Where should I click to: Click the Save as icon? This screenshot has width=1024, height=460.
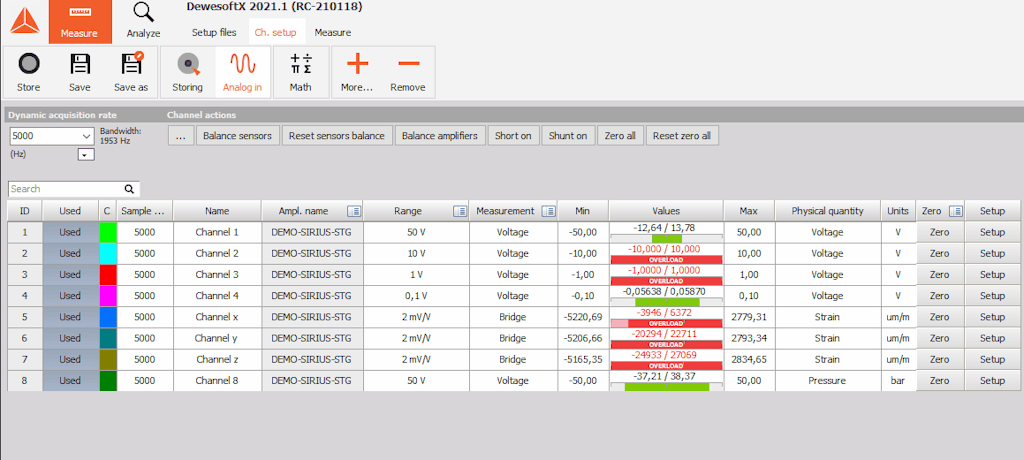click(x=132, y=63)
